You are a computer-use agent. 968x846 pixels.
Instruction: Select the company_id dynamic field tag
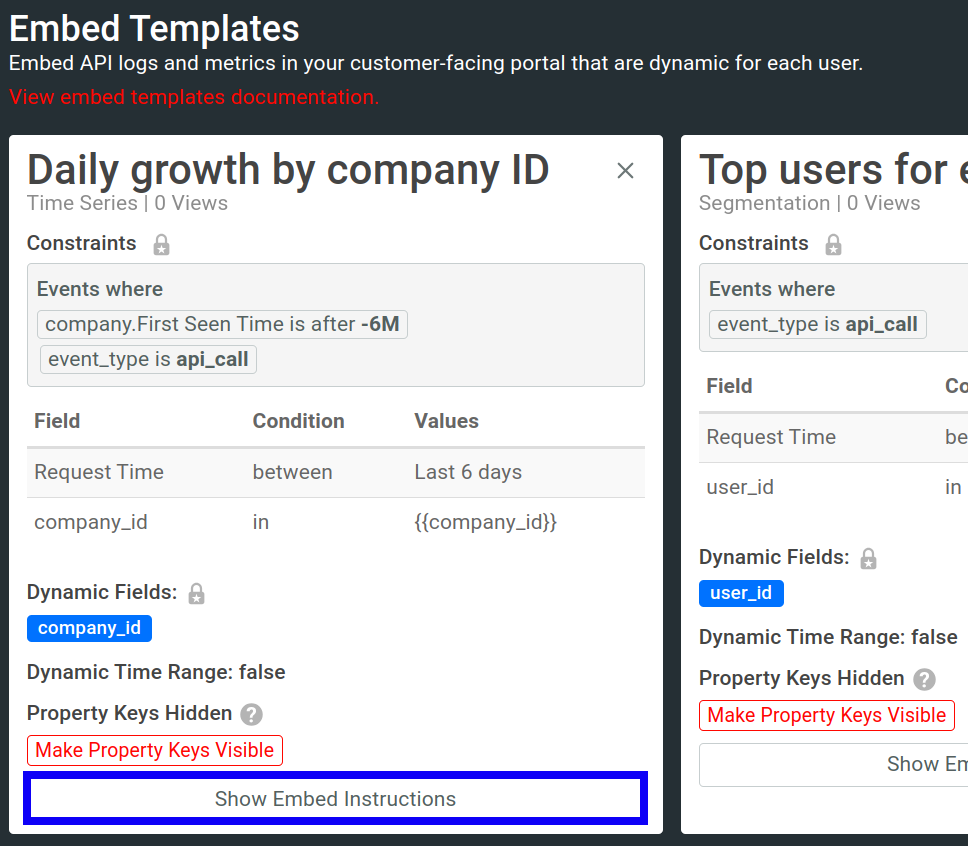(89, 628)
